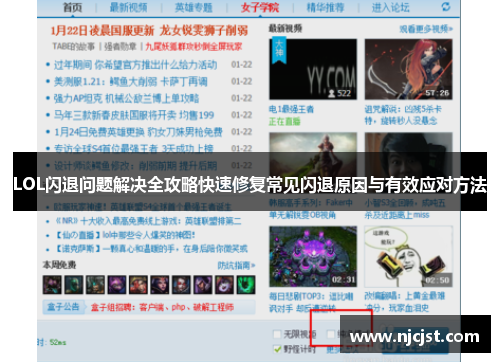Pick the eighth 本周免费 champion with purple hair
500x362 pixels.
click(203, 285)
